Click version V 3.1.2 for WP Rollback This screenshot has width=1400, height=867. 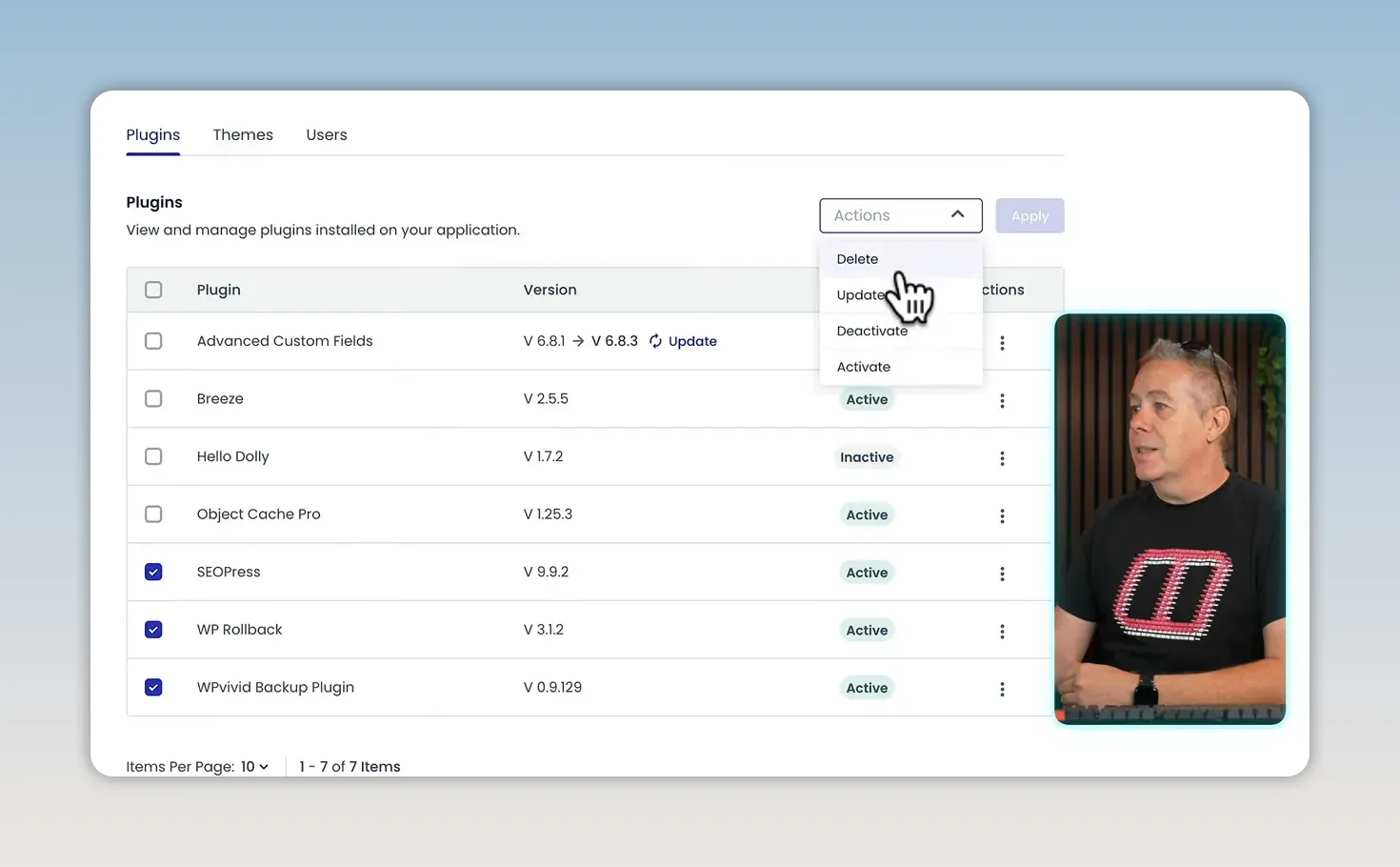[x=543, y=630]
